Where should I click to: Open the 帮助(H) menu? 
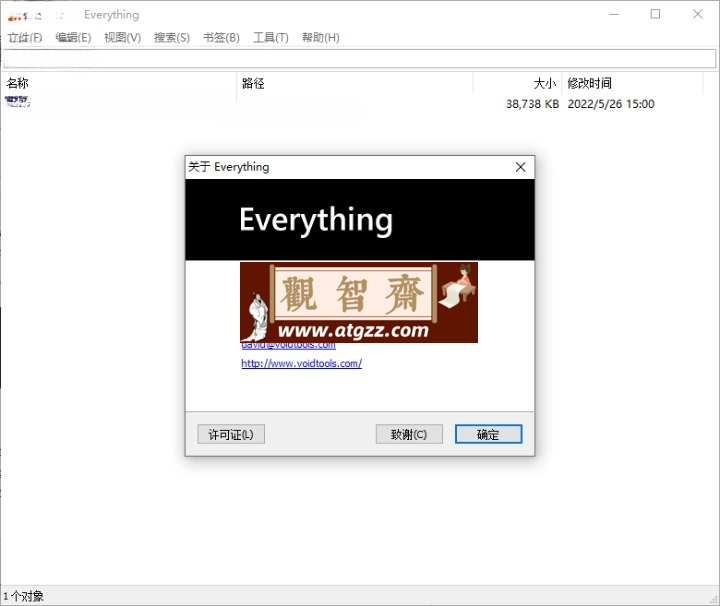pos(321,38)
